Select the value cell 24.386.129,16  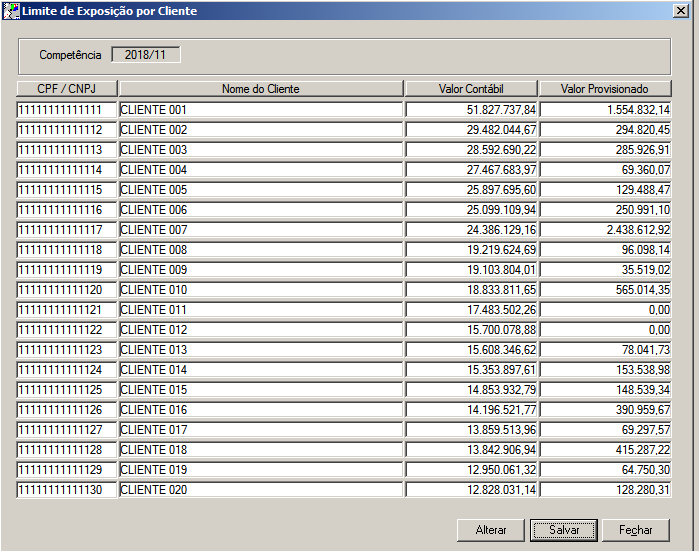[471, 230]
